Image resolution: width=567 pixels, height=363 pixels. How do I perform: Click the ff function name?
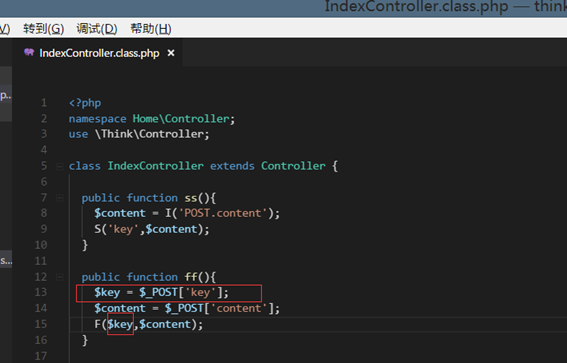(191, 277)
